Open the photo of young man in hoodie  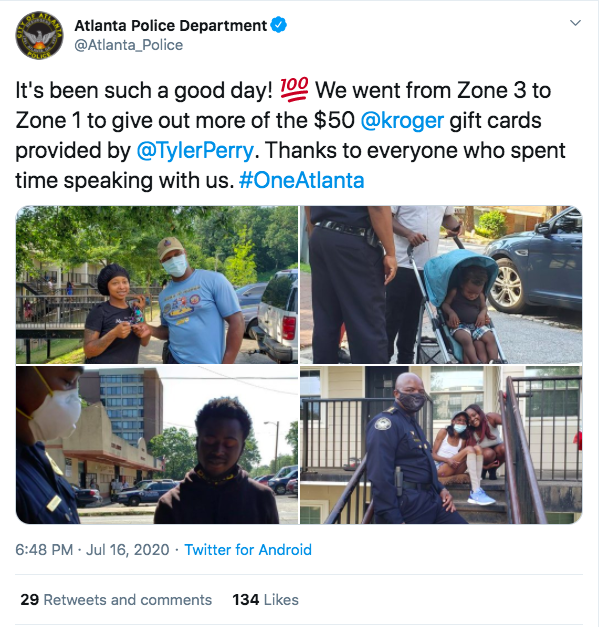157,445
